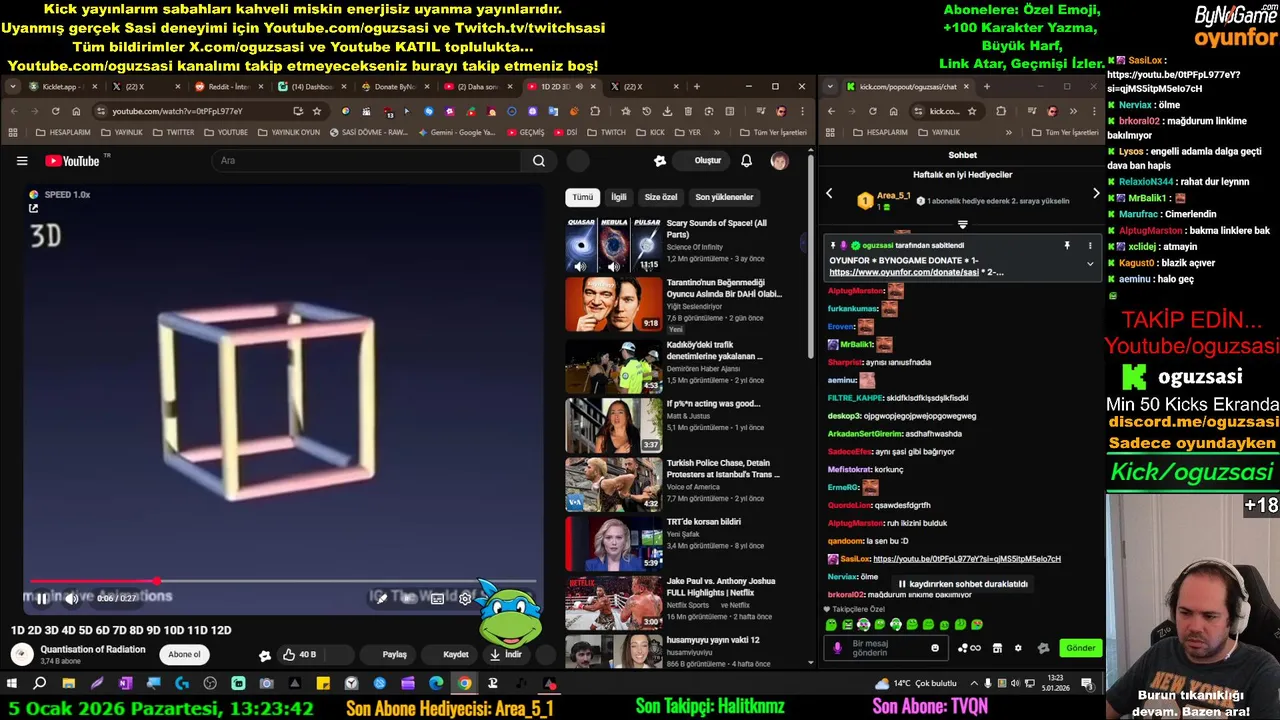The width and height of the screenshot is (1280, 720).
Task: Open the emoji picker in Kick chat
Action: tap(935, 648)
